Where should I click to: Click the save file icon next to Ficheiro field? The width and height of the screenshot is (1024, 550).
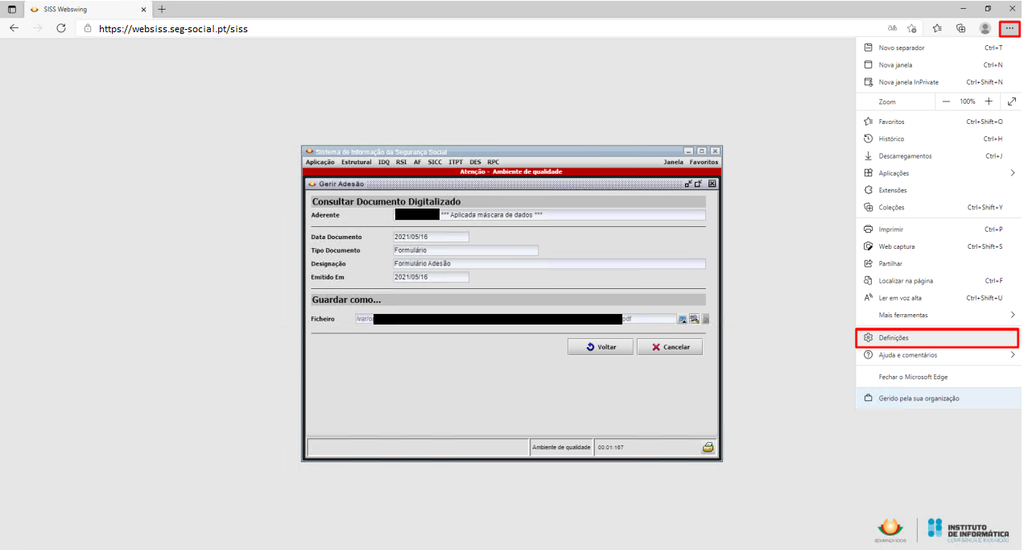tap(683, 319)
